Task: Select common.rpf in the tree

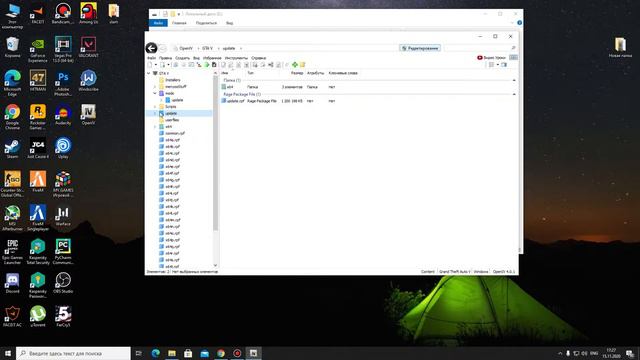Action: click(175, 133)
